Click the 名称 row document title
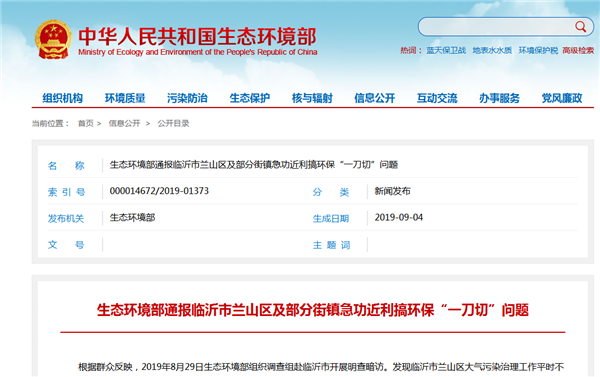The image size is (600, 377). [254, 165]
